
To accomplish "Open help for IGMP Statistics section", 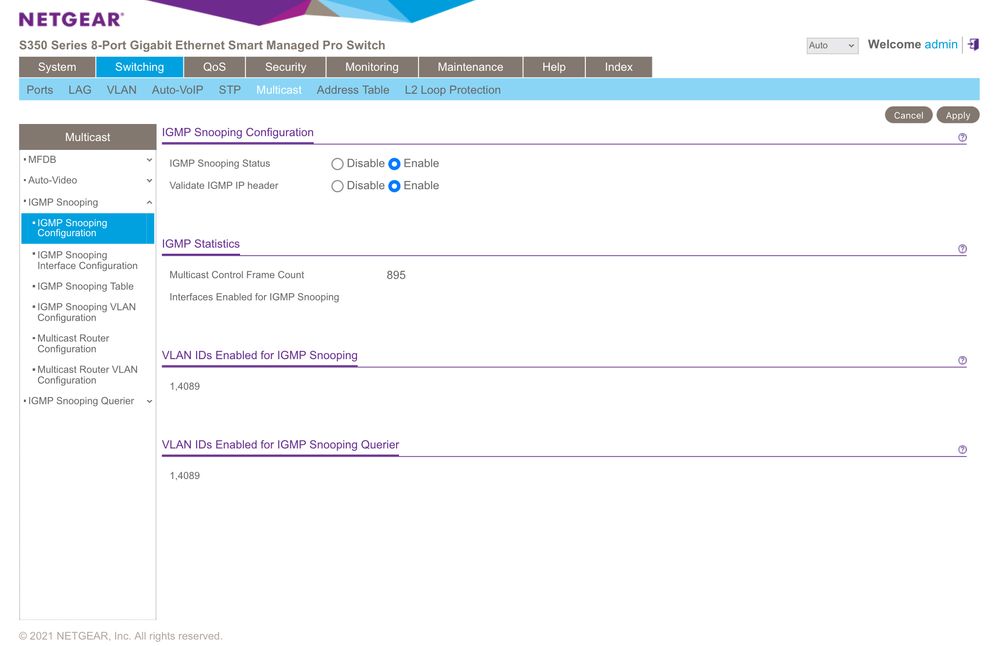I will (962, 250).
